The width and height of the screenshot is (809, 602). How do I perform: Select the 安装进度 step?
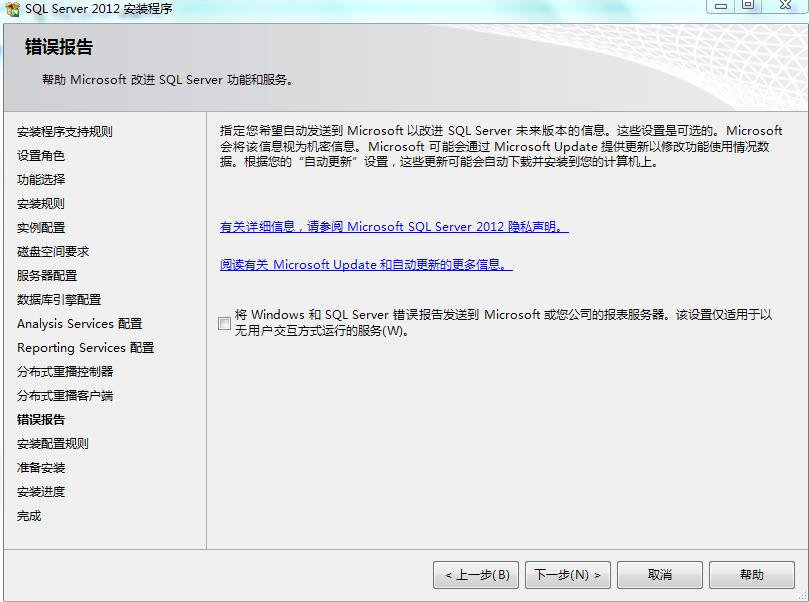point(41,492)
